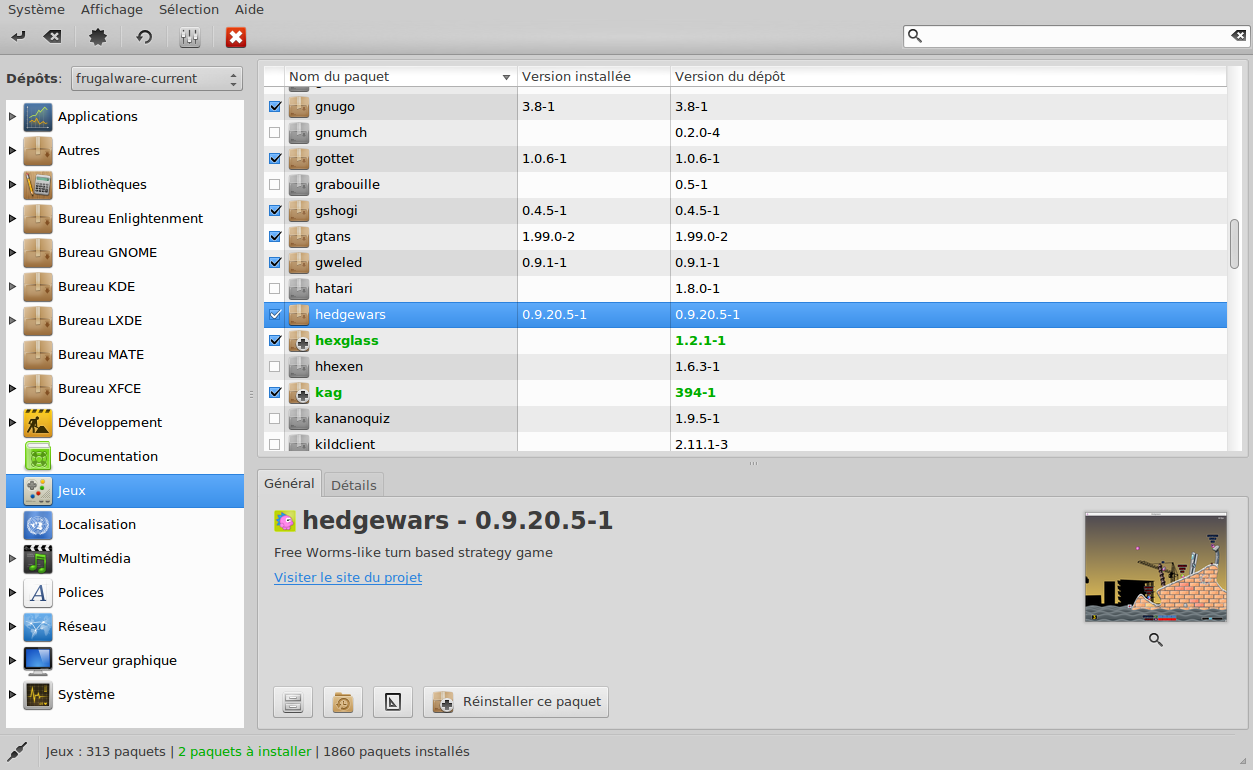Uncheck the hexglass package checkbox
The width and height of the screenshot is (1253, 770).
click(275, 341)
